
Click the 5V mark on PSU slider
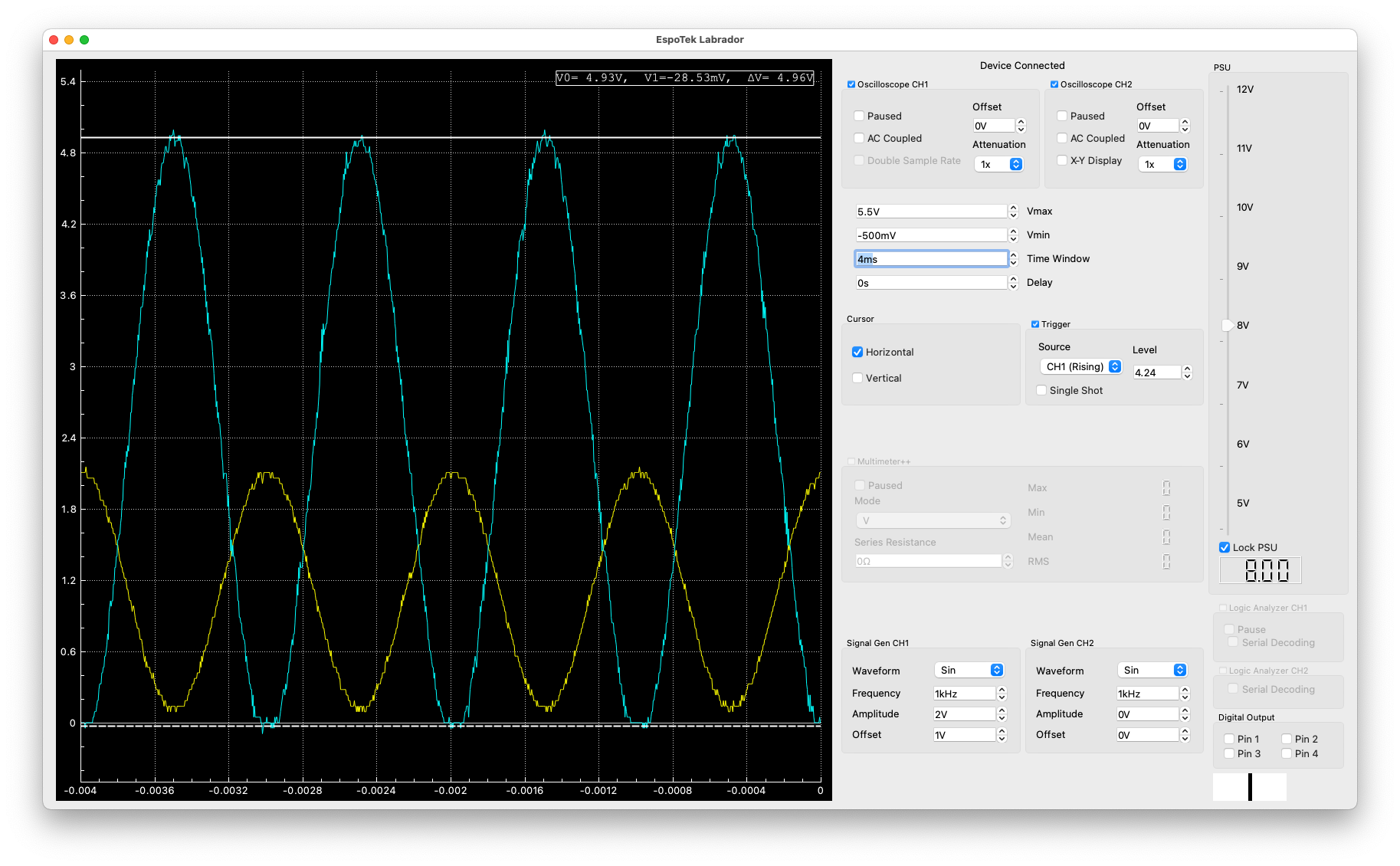click(1243, 504)
